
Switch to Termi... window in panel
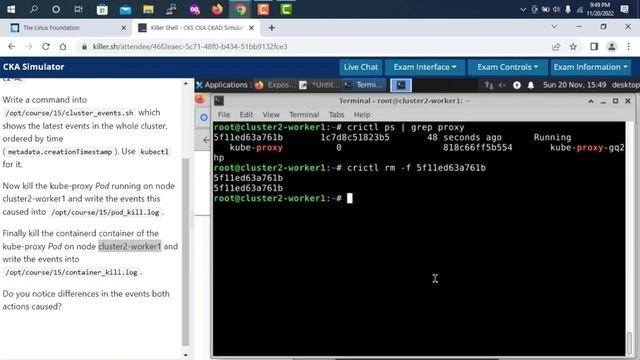364,85
